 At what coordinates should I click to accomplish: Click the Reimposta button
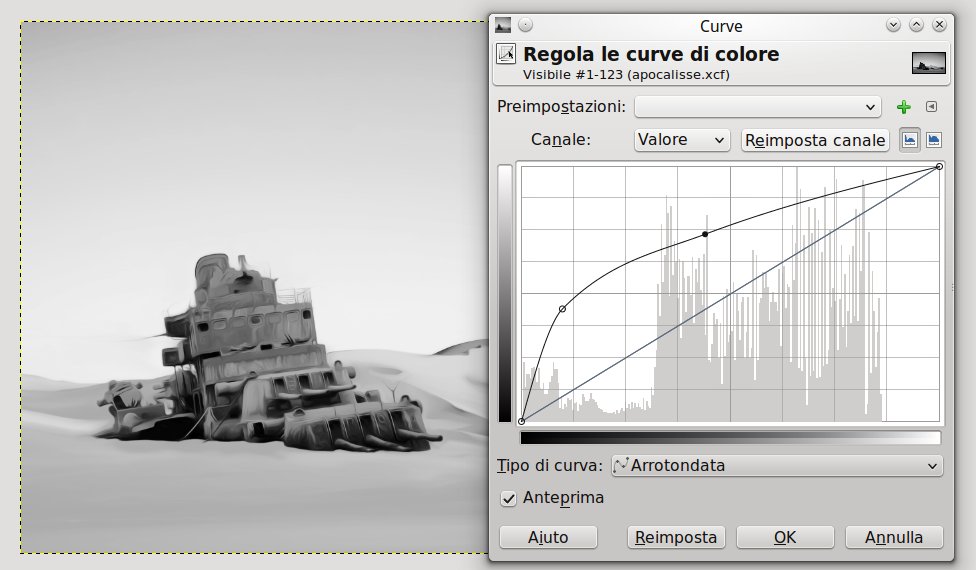coord(676,537)
